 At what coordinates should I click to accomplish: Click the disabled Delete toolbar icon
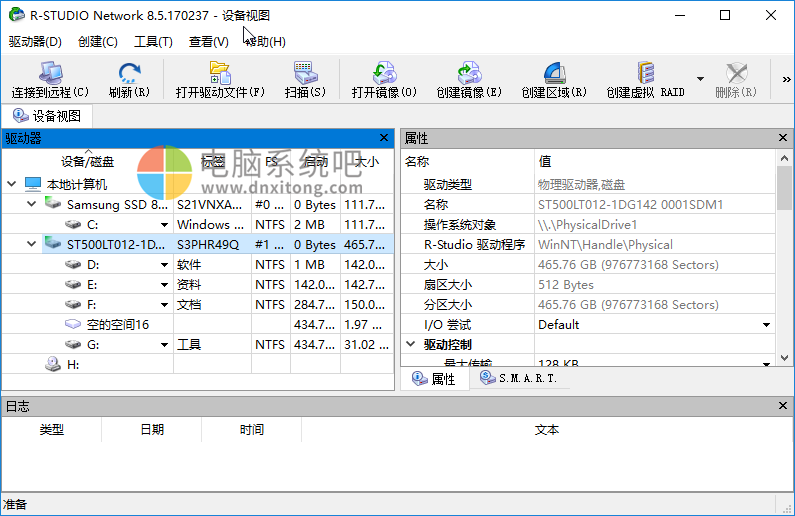click(736, 73)
